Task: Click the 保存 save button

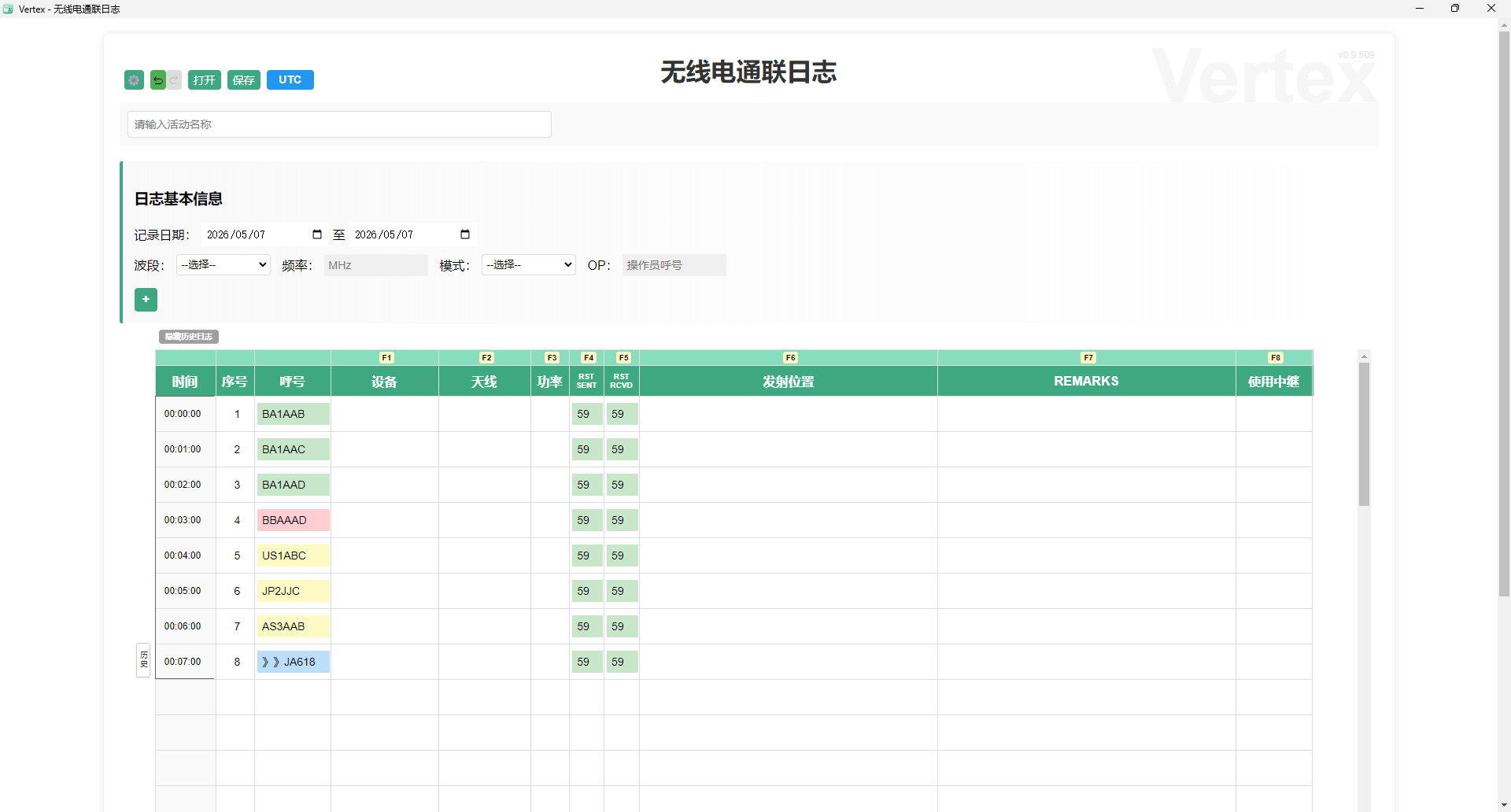Action: 244,80
